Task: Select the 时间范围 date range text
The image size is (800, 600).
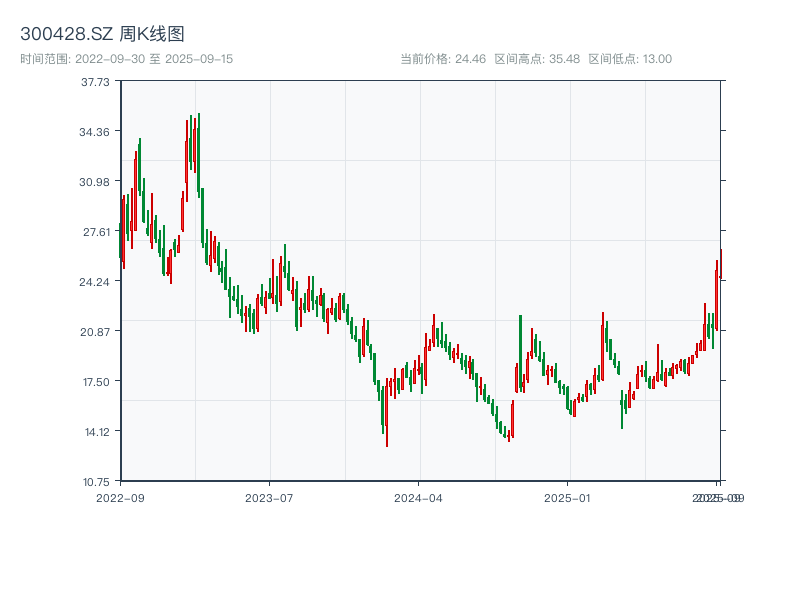Action: [x=127, y=59]
